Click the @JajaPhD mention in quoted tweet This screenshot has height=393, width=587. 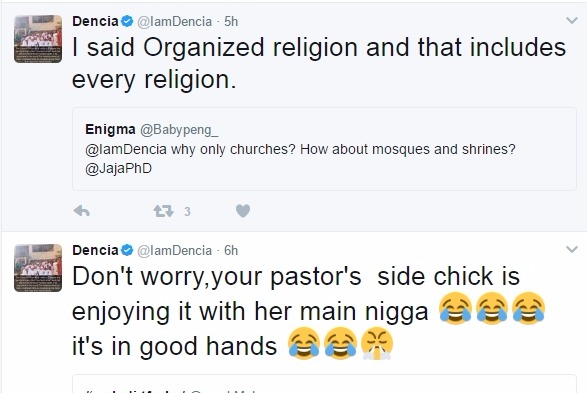pos(118,168)
